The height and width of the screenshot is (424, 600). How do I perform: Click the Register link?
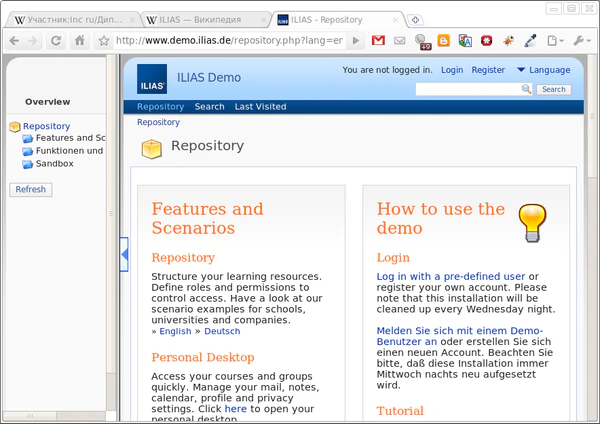point(488,70)
